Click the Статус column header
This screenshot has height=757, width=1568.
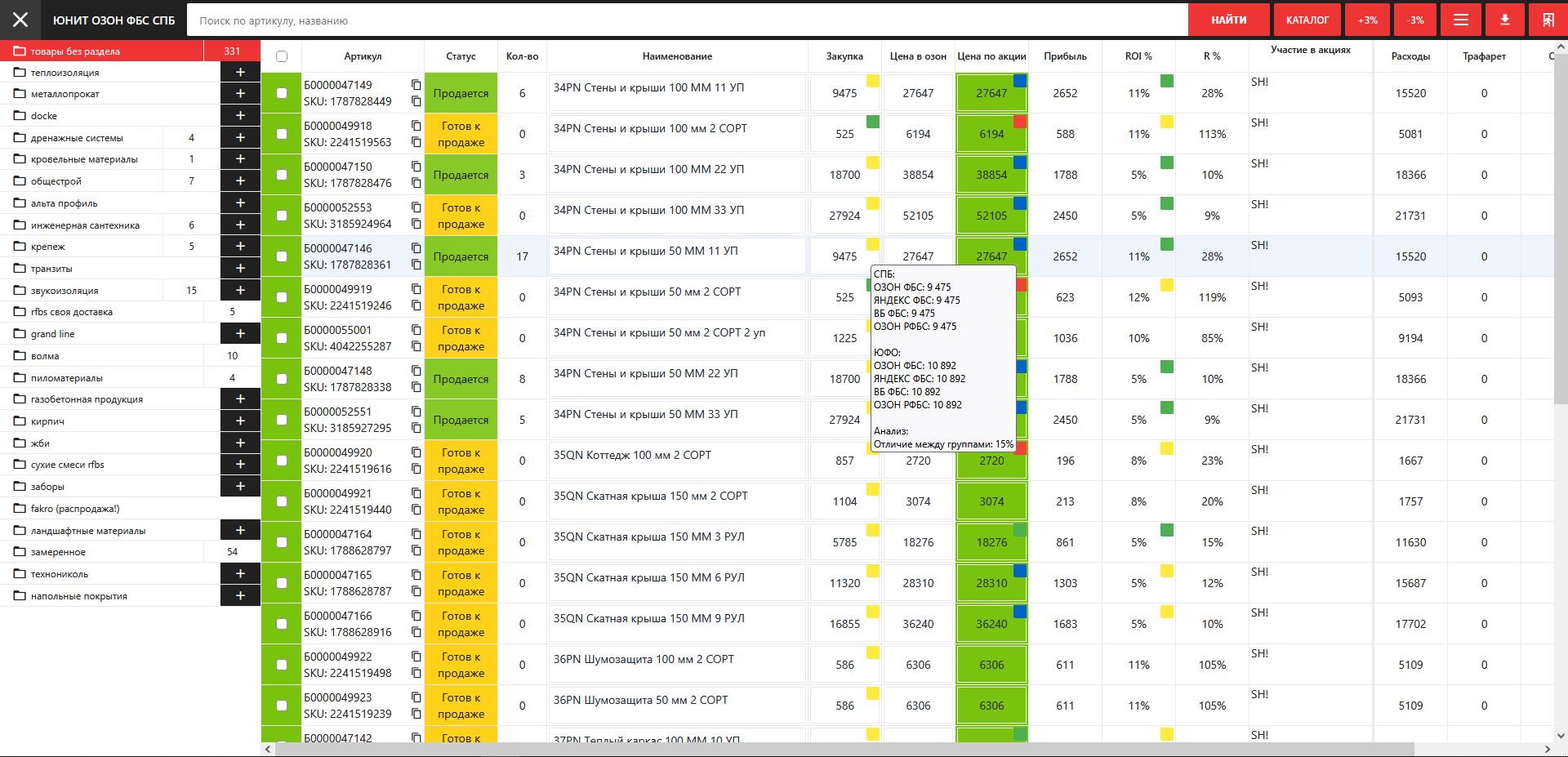click(461, 56)
